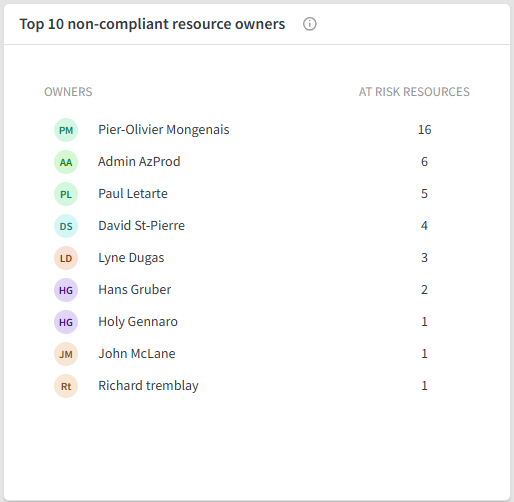Click Richard tremblay's count of 1
The height and width of the screenshot is (502, 514).
[424, 386]
